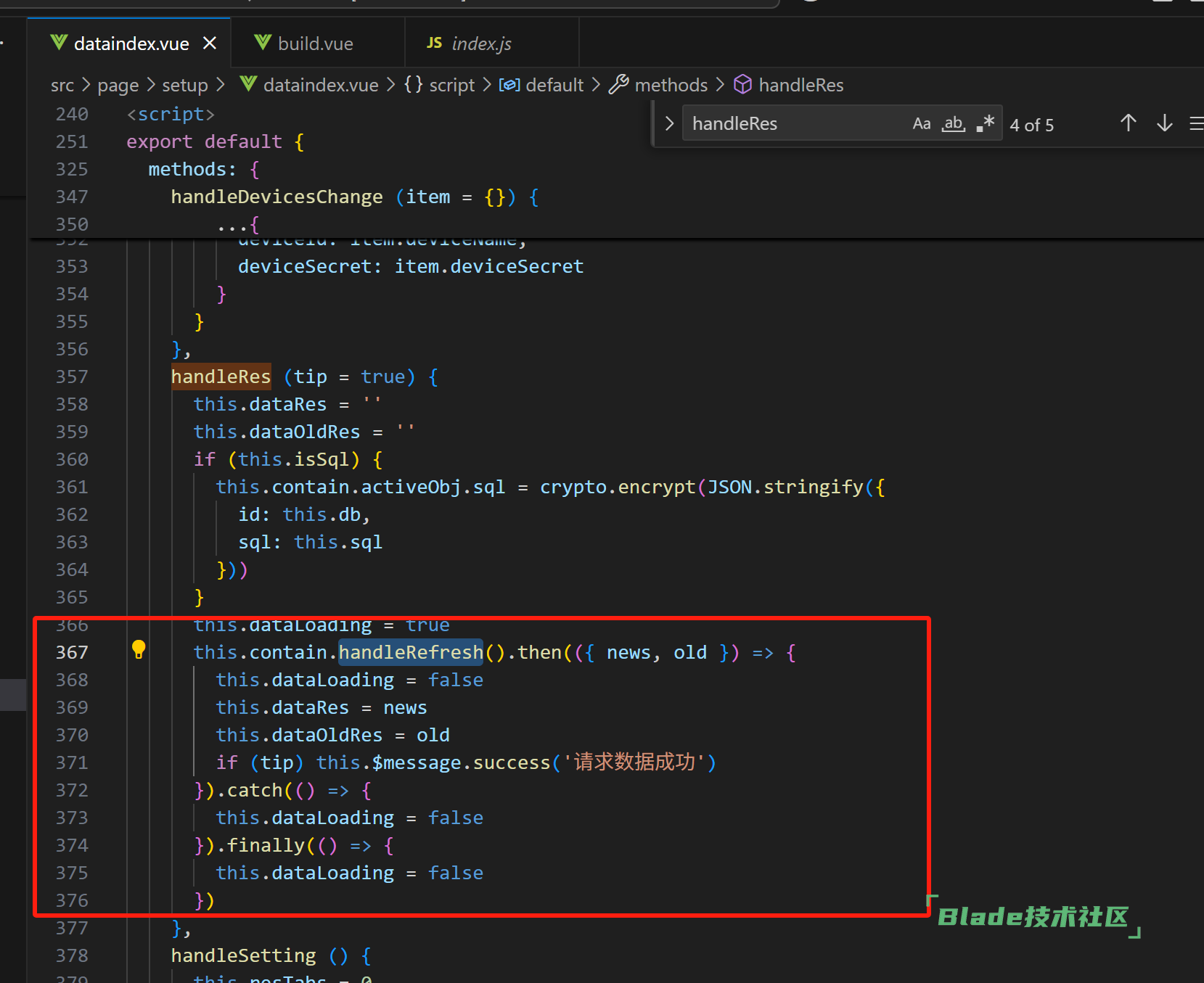This screenshot has height=983, width=1204.
Task: Close the dataindex.vue tab
Action: pos(210,44)
